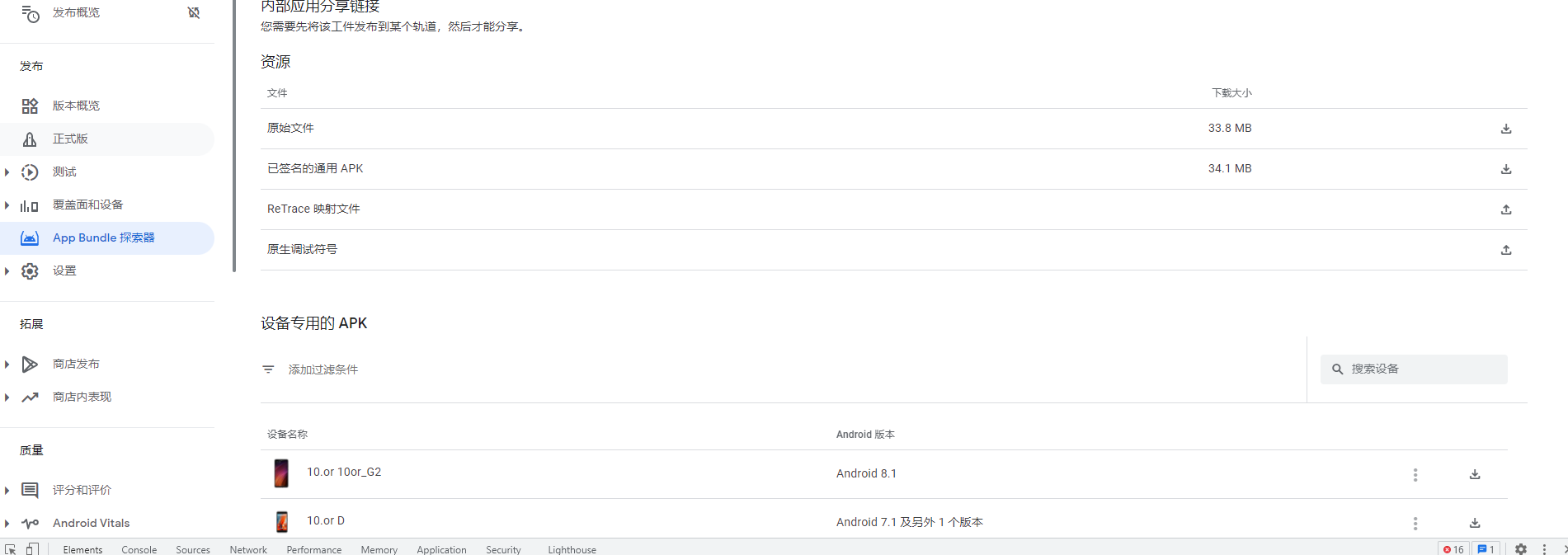This screenshot has height=555, width=1568.
Task: Upload a ReTrace 映射文件 mapping file
Action: (1505, 209)
